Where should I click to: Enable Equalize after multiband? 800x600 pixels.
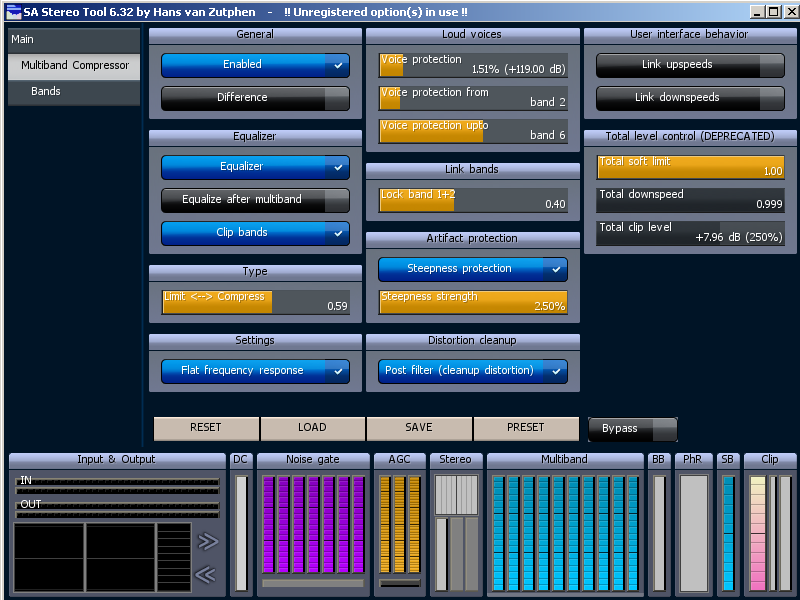coord(256,200)
